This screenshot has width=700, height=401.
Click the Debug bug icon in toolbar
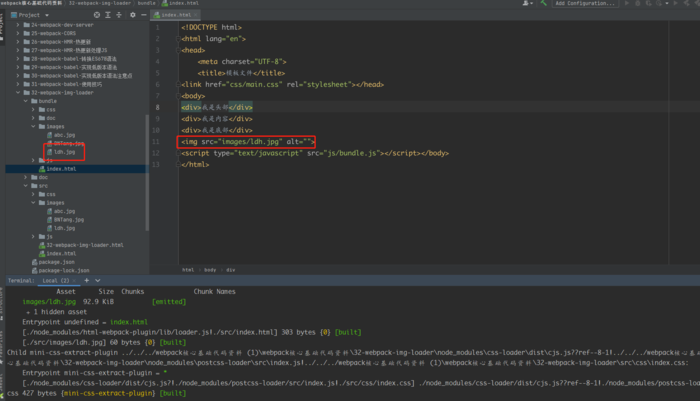point(638,3)
